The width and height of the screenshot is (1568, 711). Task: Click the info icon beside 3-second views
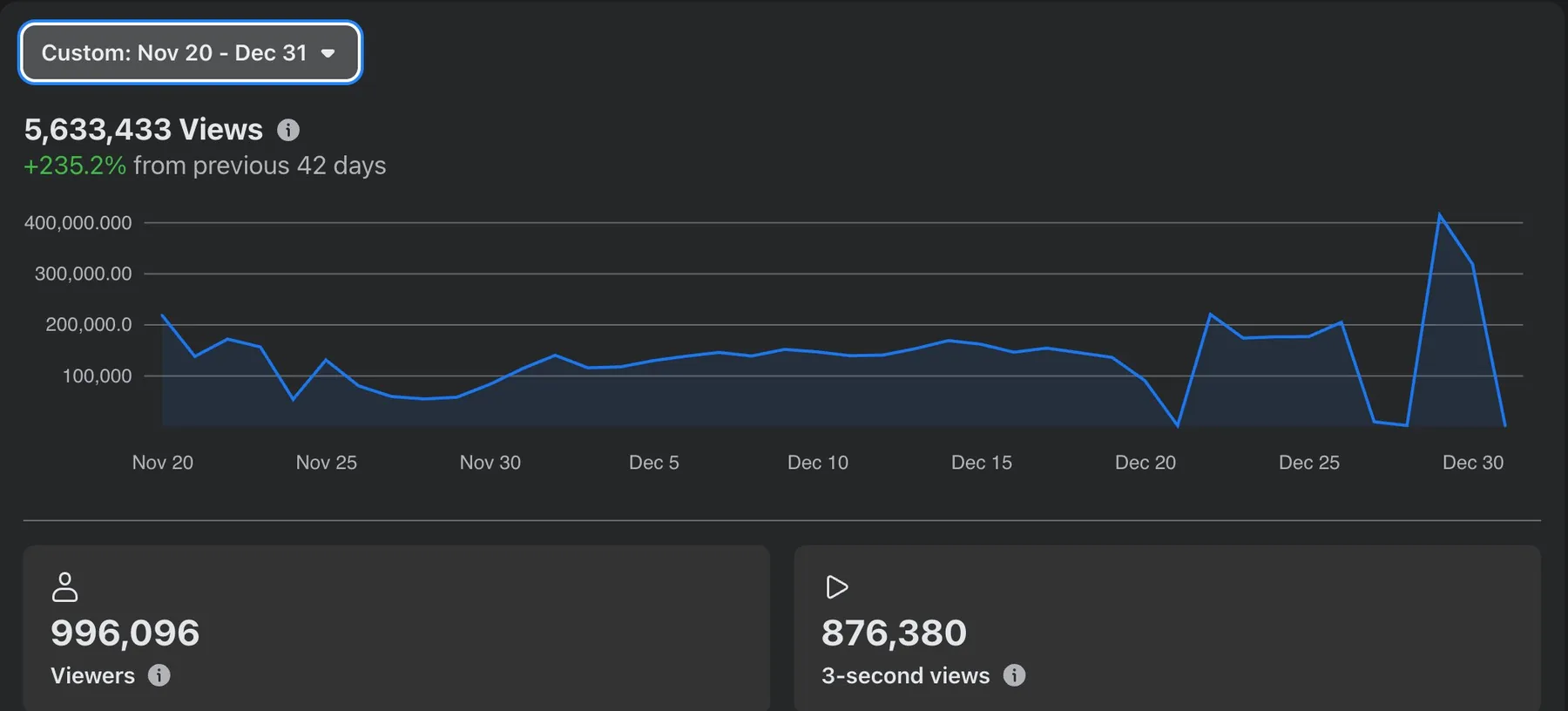pyautogui.click(x=1014, y=675)
